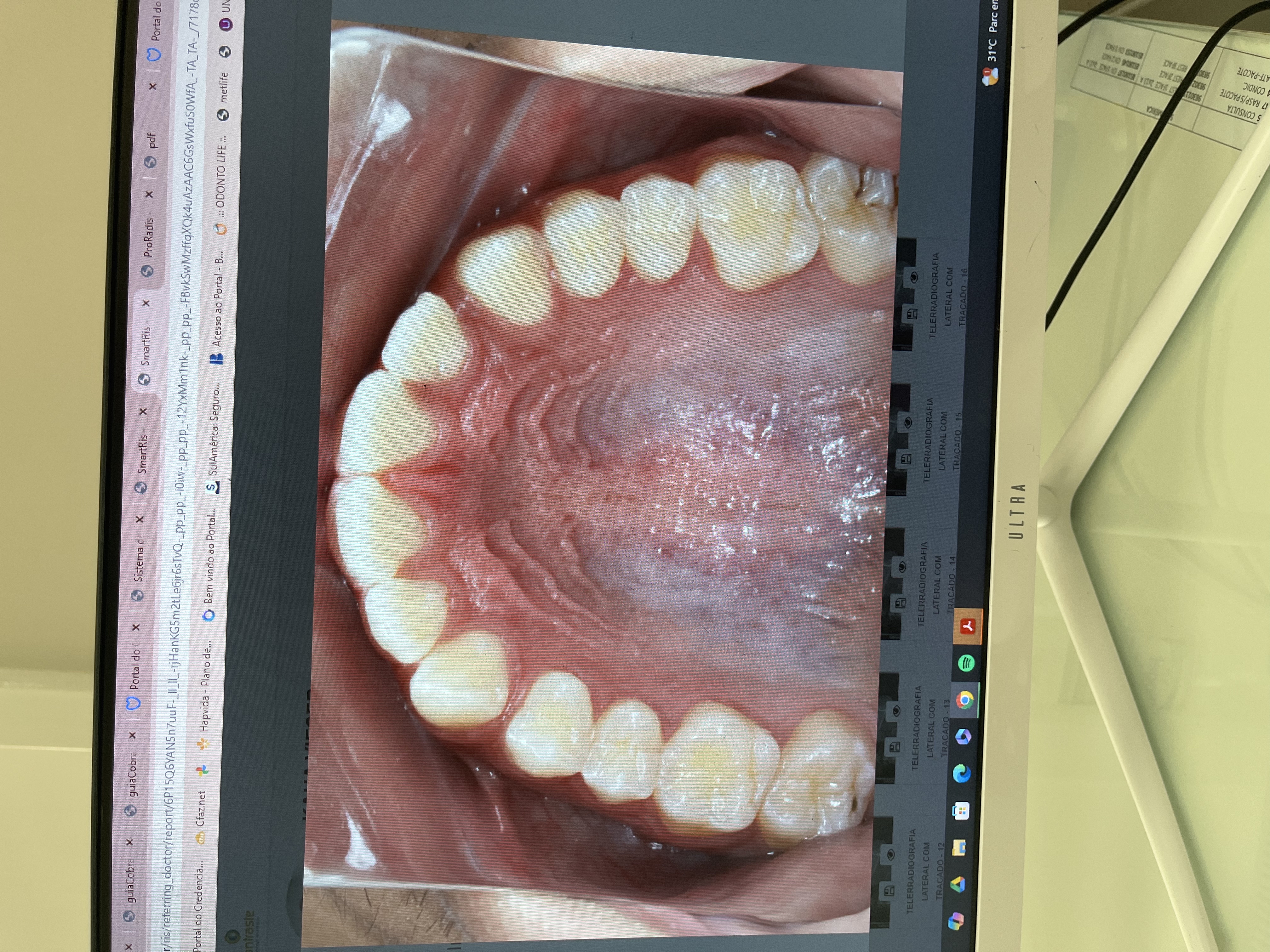Toggle the eye icon on Traçado 12 thumbnail

[890, 854]
